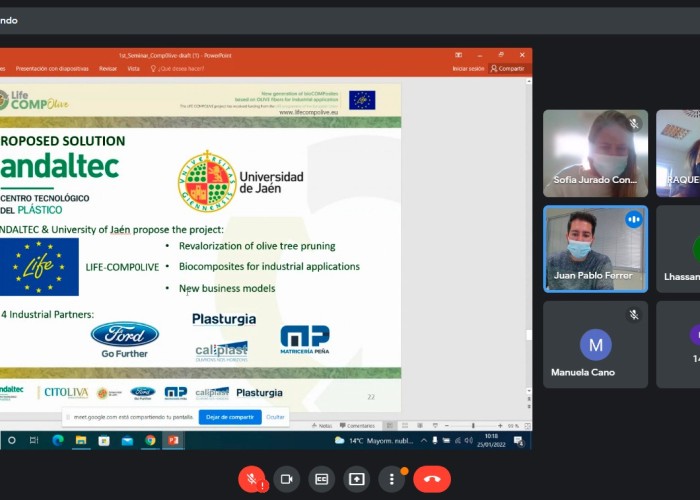Switch to Normal view icon in status bar
This screenshot has height=500, width=700.
click(389, 425)
